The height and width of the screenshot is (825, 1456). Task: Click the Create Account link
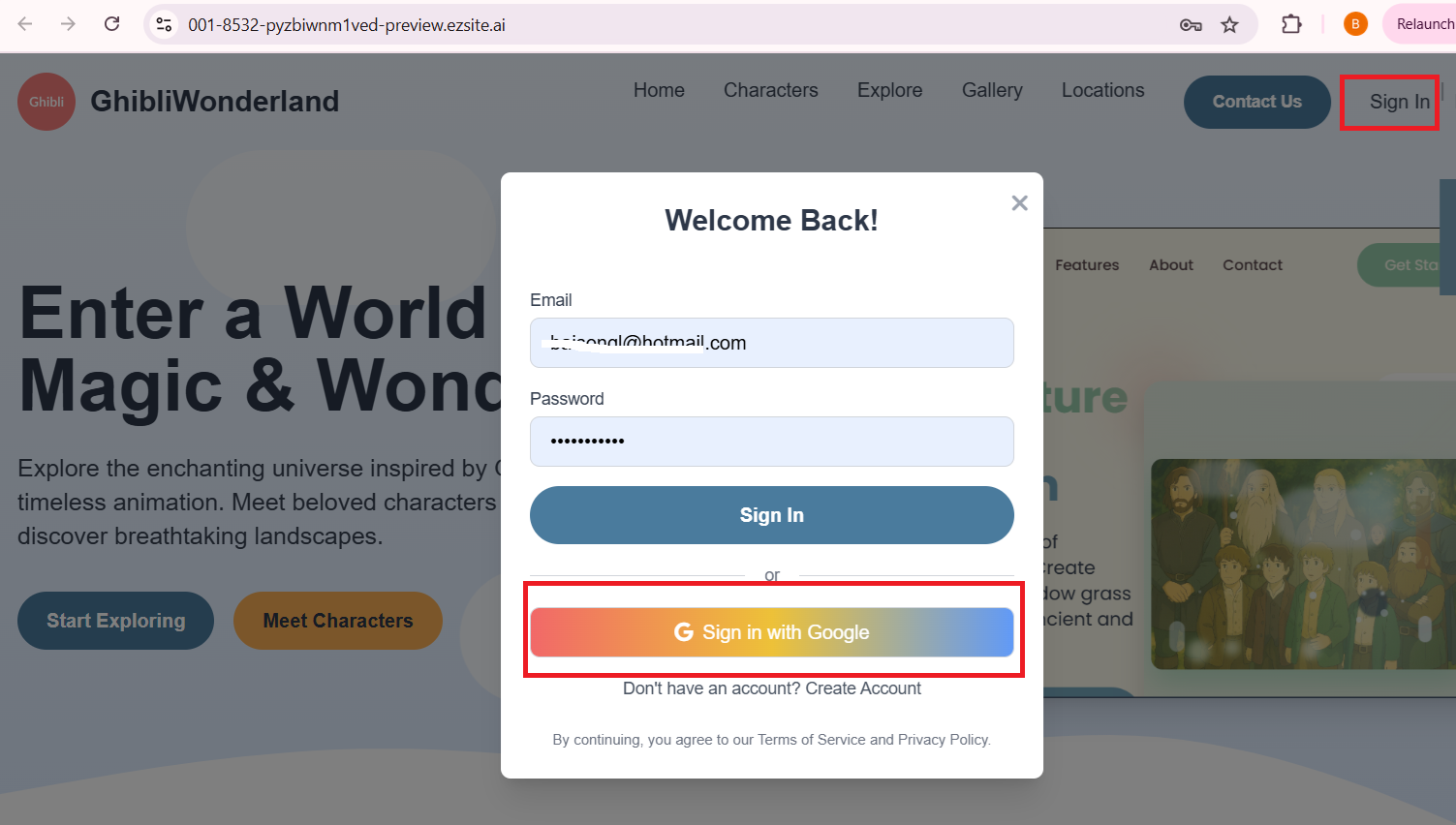[863, 688]
